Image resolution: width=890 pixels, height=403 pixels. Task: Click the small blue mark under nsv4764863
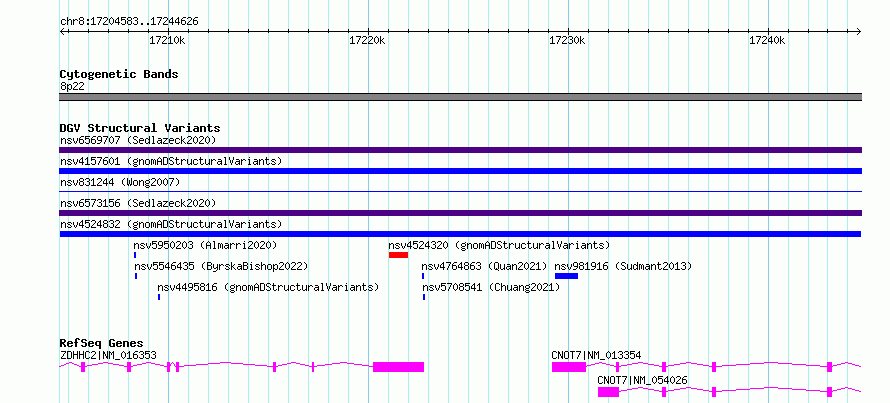[423, 276]
